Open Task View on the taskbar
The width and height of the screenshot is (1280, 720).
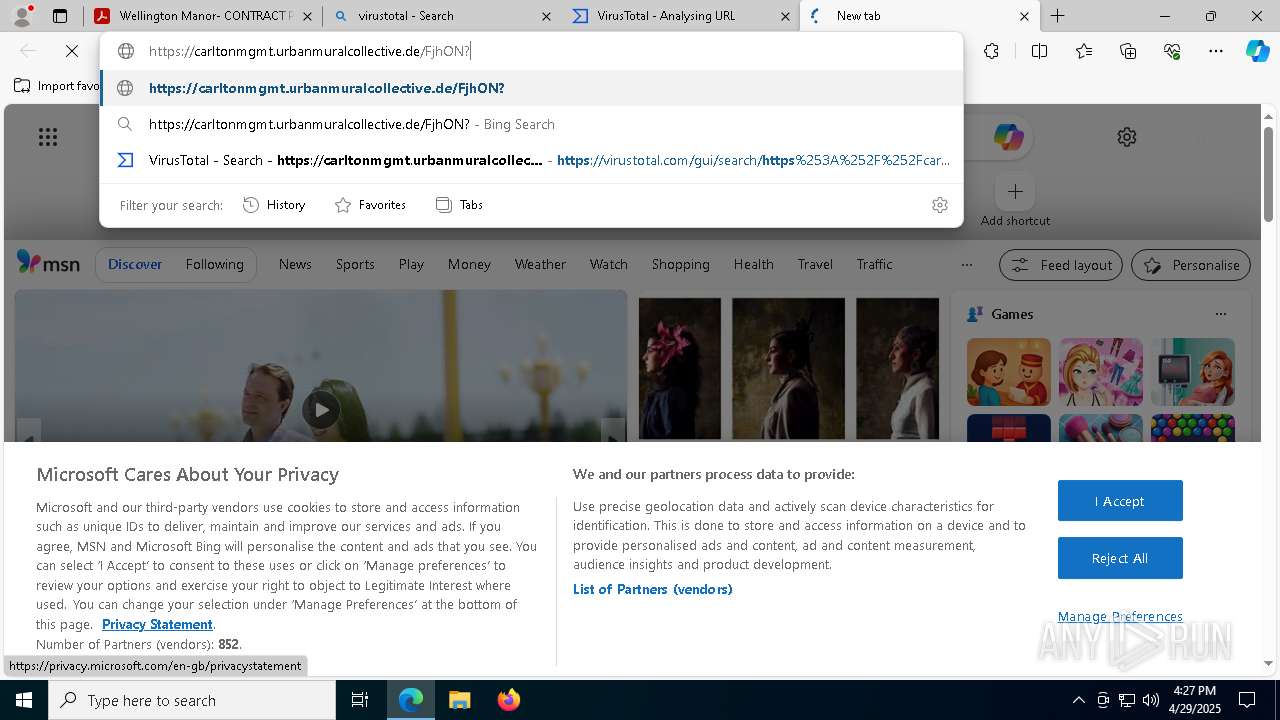pos(360,700)
